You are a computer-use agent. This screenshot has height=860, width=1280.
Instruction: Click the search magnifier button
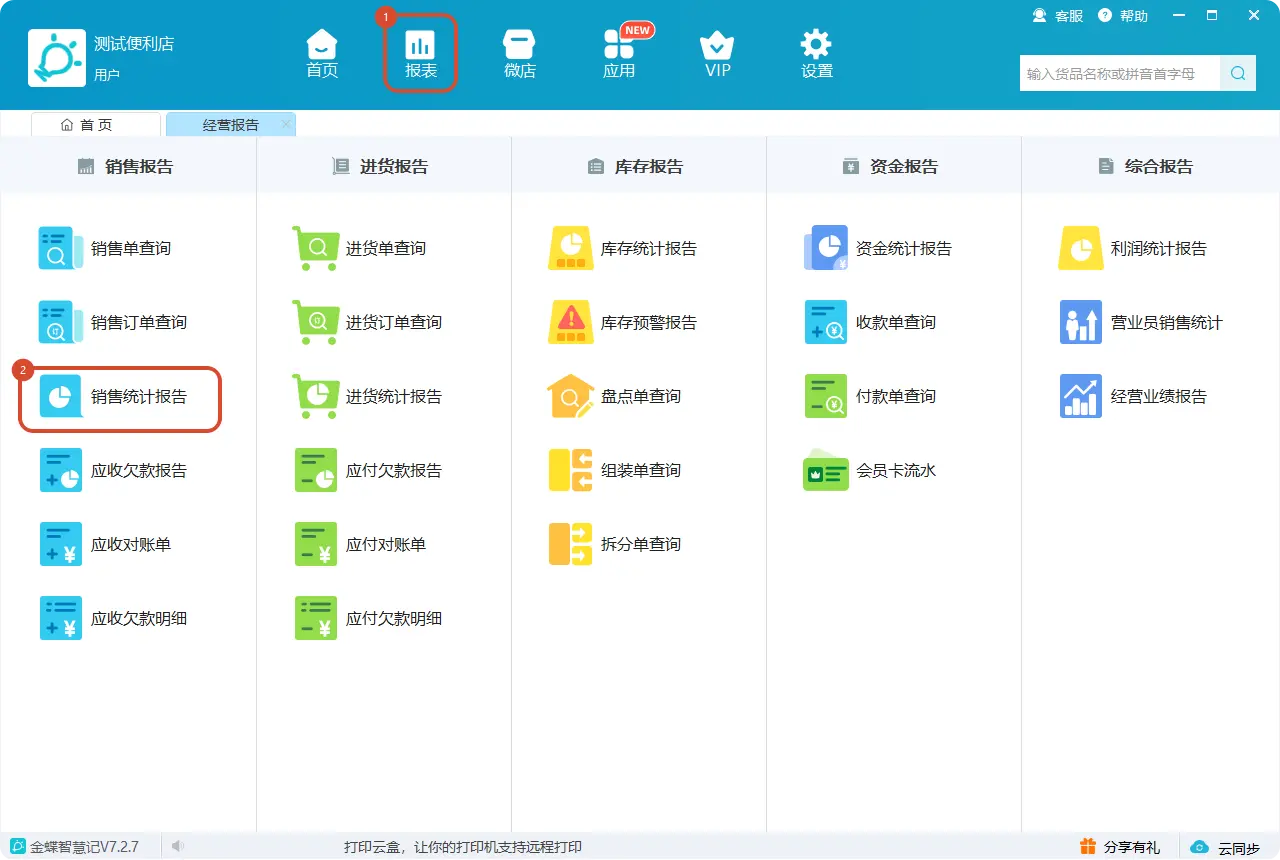click(1238, 73)
